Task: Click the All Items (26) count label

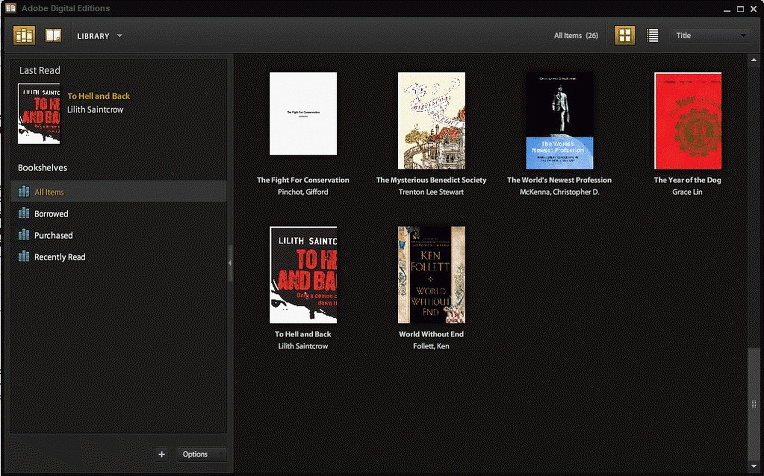Action: pos(576,36)
